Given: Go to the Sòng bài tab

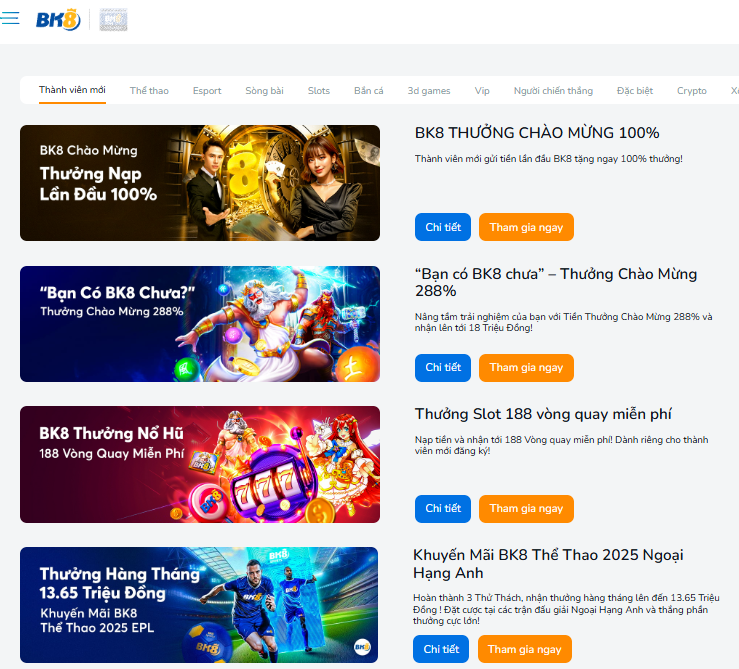Looking at the screenshot, I should 264,91.
